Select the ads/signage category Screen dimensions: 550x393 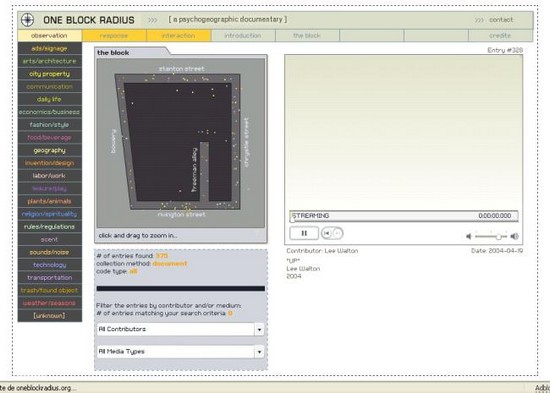pyautogui.click(x=49, y=48)
